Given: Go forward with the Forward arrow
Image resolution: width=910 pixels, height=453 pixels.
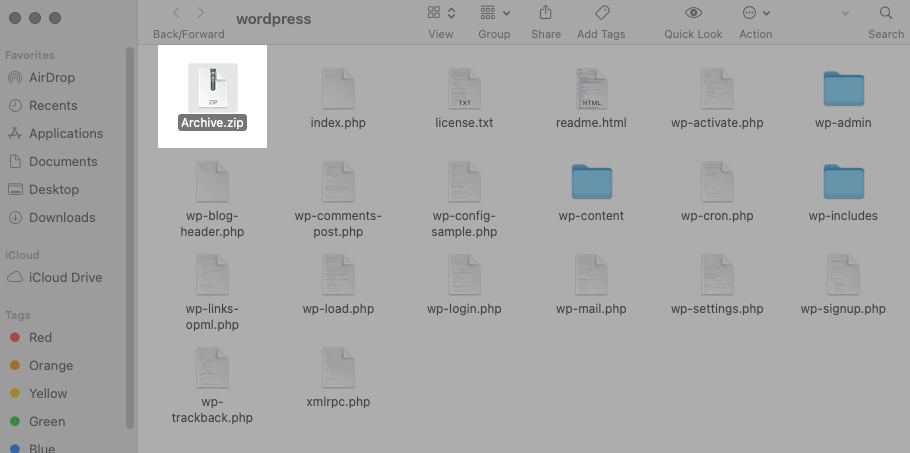Looking at the screenshot, I should 201,12.
